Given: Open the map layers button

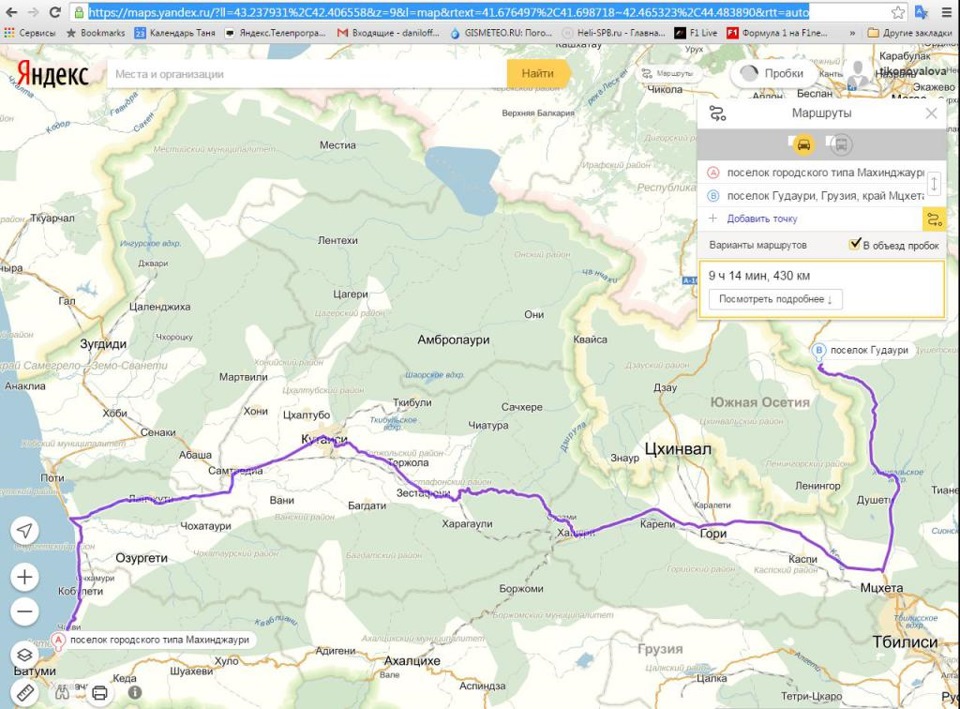Looking at the screenshot, I should pyautogui.click(x=25, y=656).
